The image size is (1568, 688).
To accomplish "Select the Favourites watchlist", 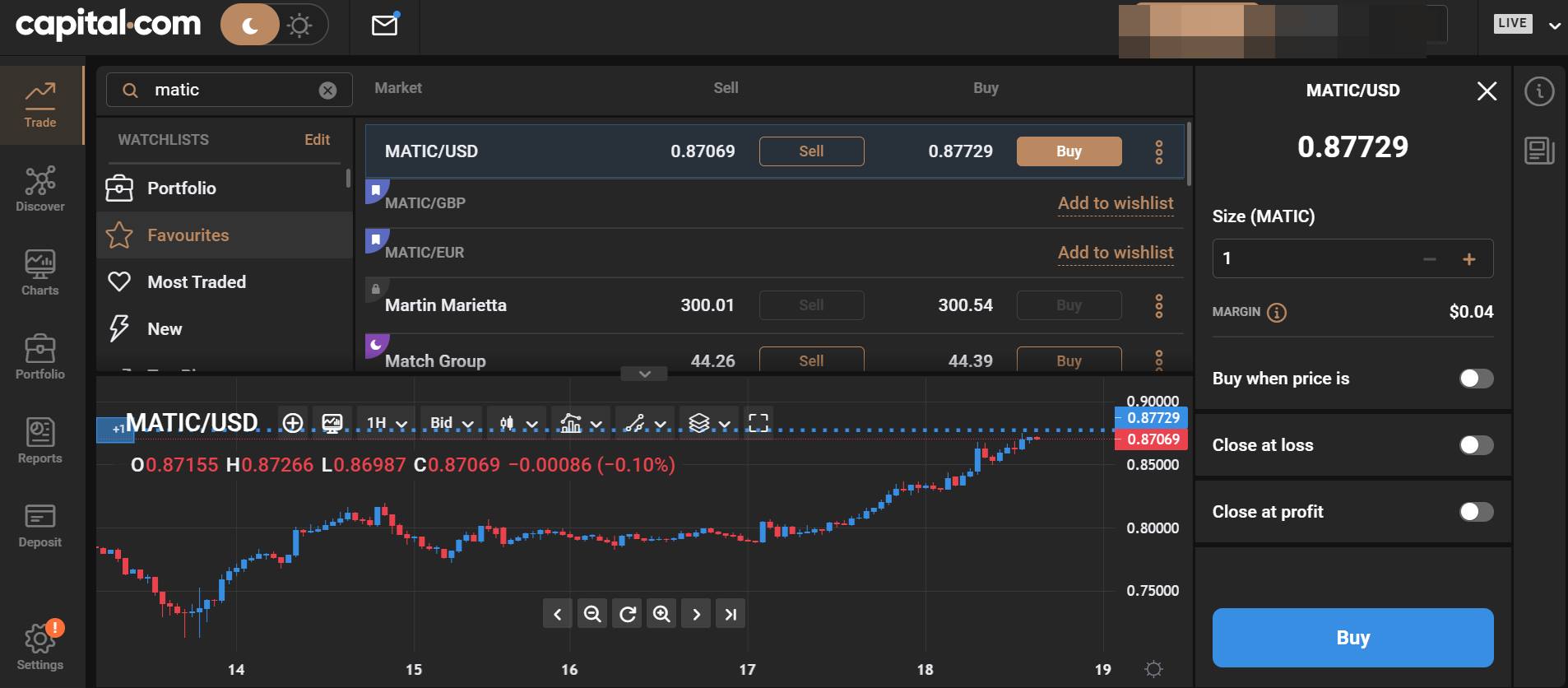I will click(x=224, y=235).
